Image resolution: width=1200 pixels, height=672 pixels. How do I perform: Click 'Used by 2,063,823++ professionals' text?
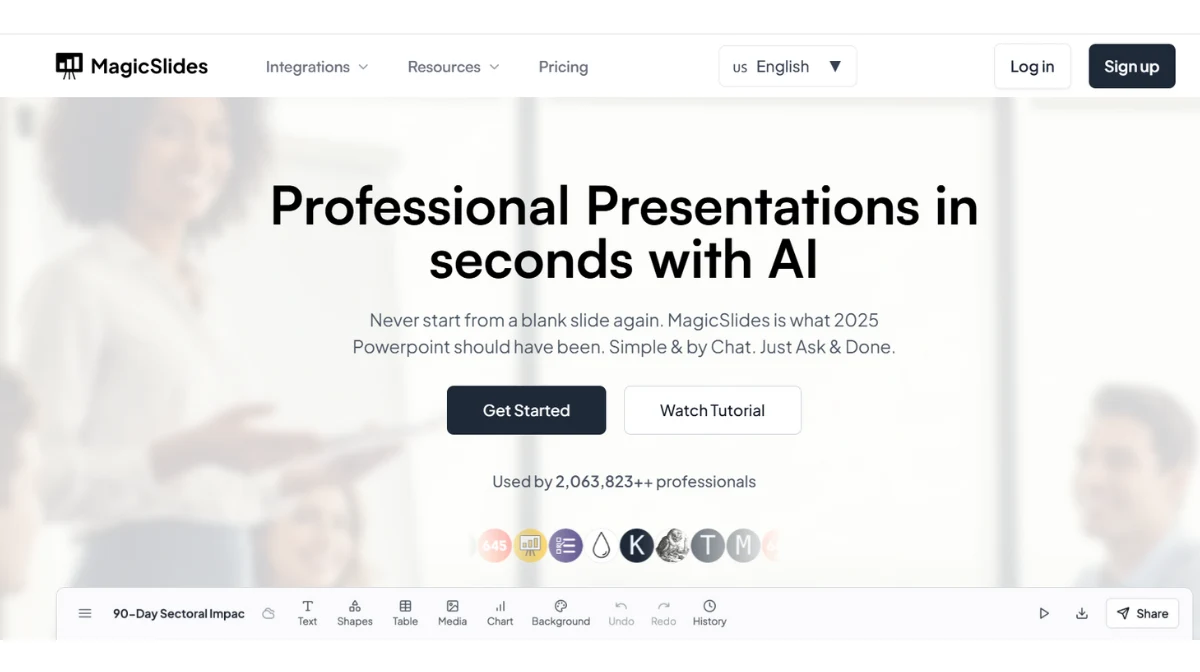[624, 481]
